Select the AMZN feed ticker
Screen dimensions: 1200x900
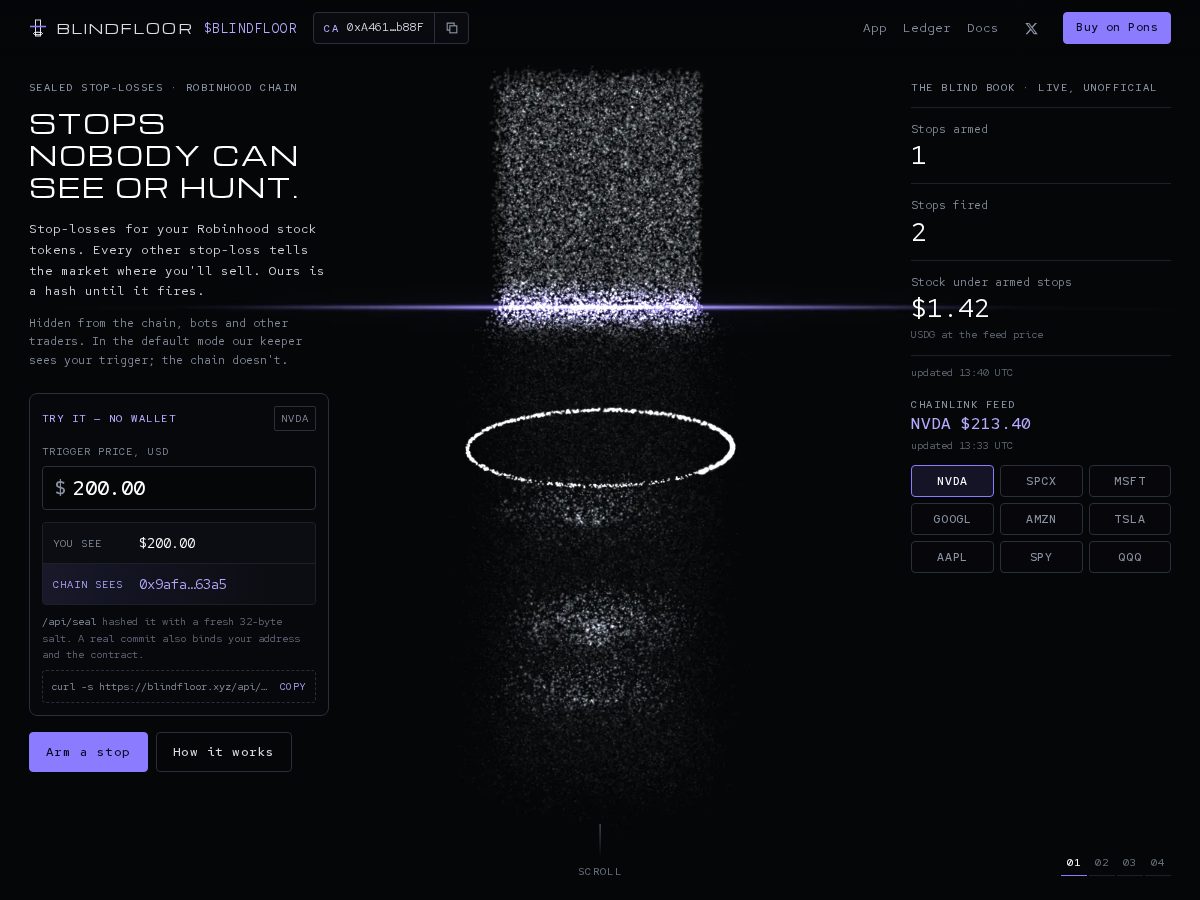[1041, 519]
